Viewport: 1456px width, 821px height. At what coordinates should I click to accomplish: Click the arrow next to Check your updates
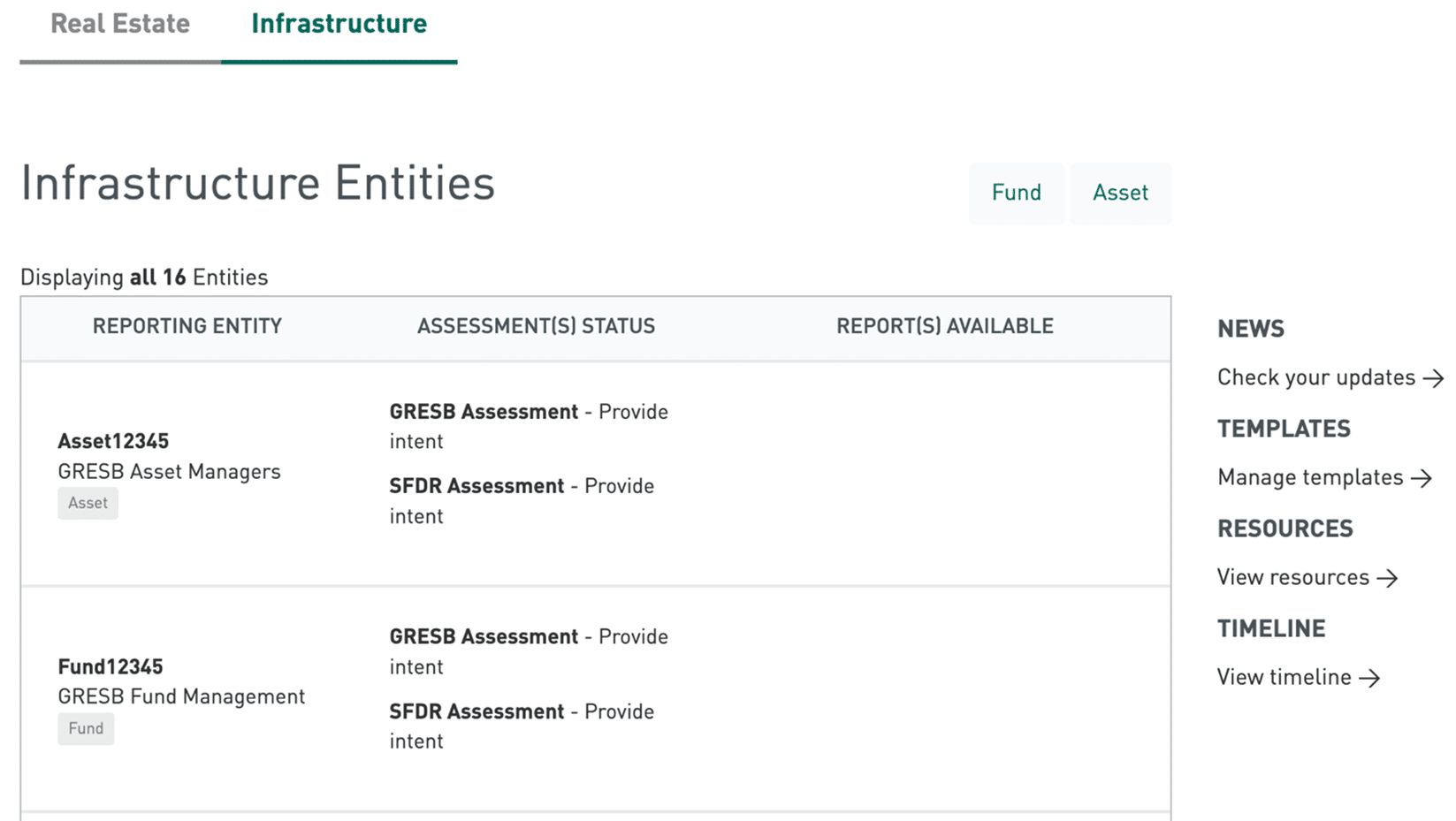[1433, 378]
